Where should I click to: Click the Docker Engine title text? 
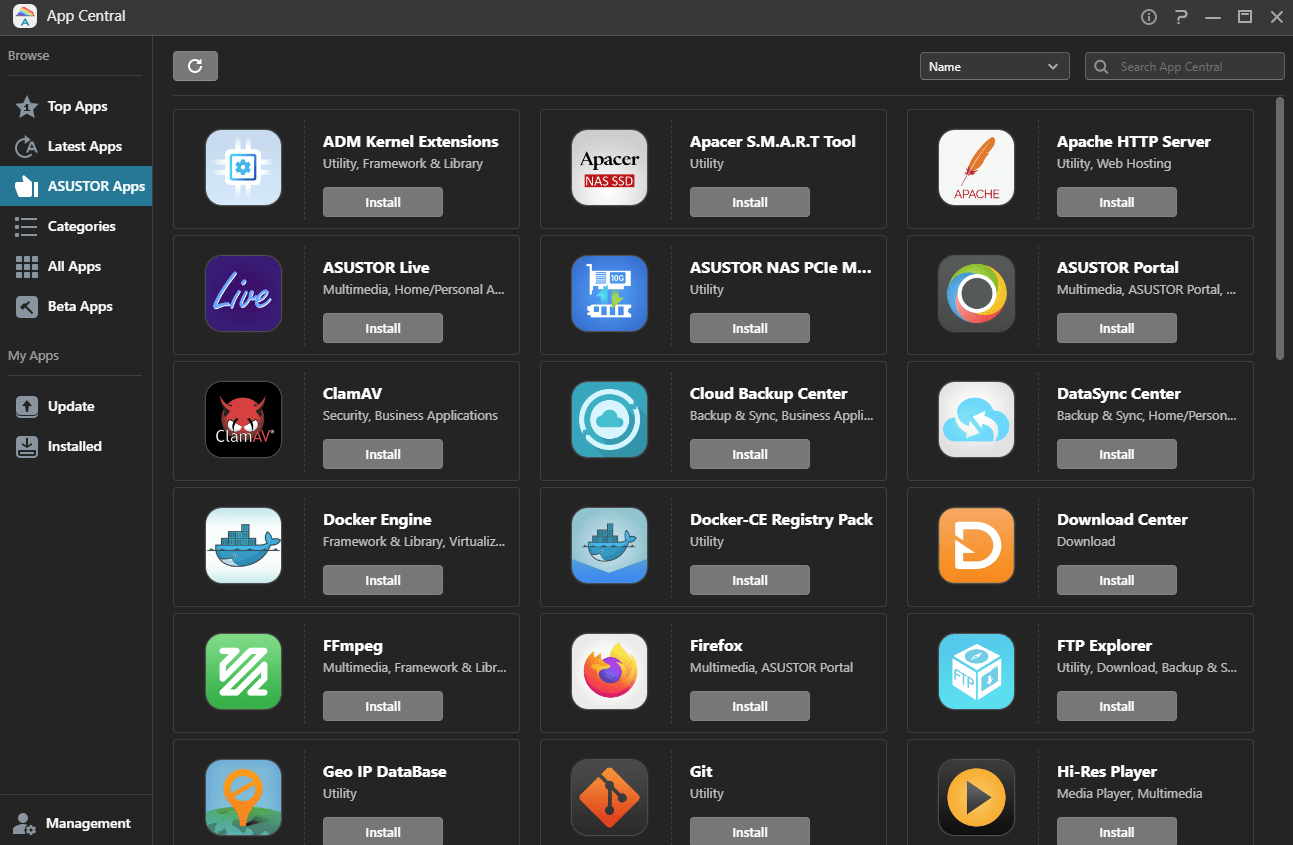pos(377,520)
